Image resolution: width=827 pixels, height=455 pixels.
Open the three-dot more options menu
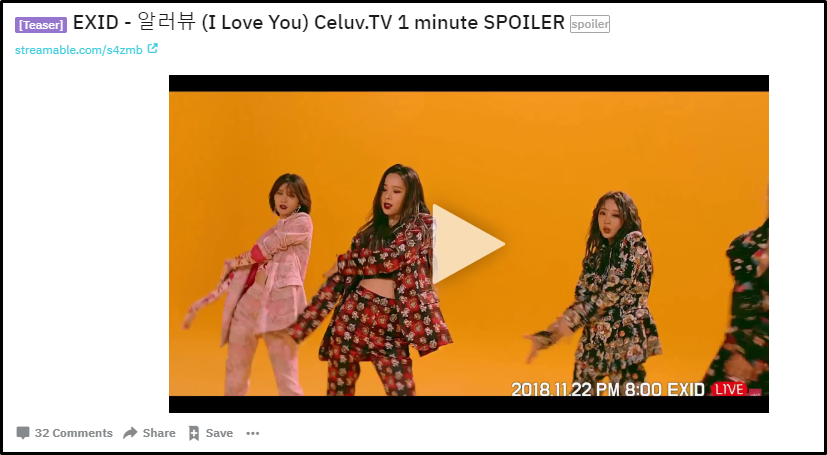[x=253, y=433]
